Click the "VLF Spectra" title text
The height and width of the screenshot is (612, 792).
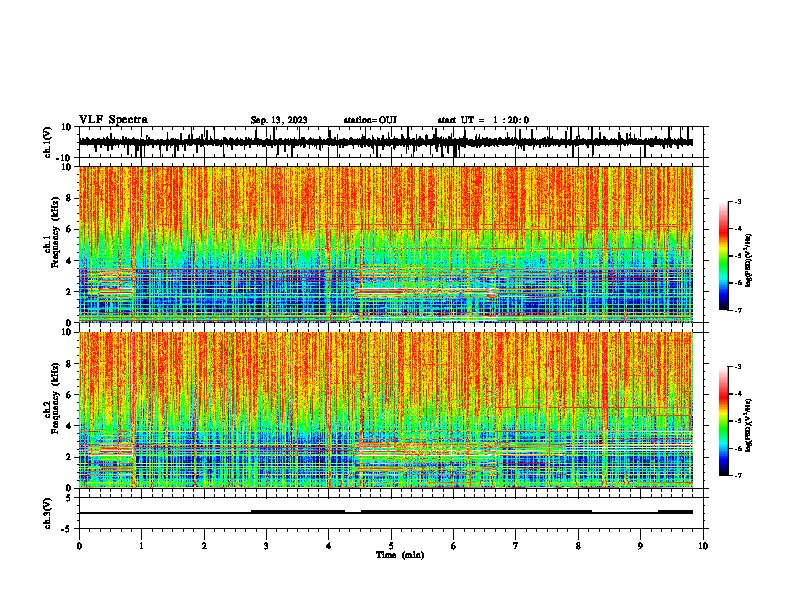click(x=113, y=120)
